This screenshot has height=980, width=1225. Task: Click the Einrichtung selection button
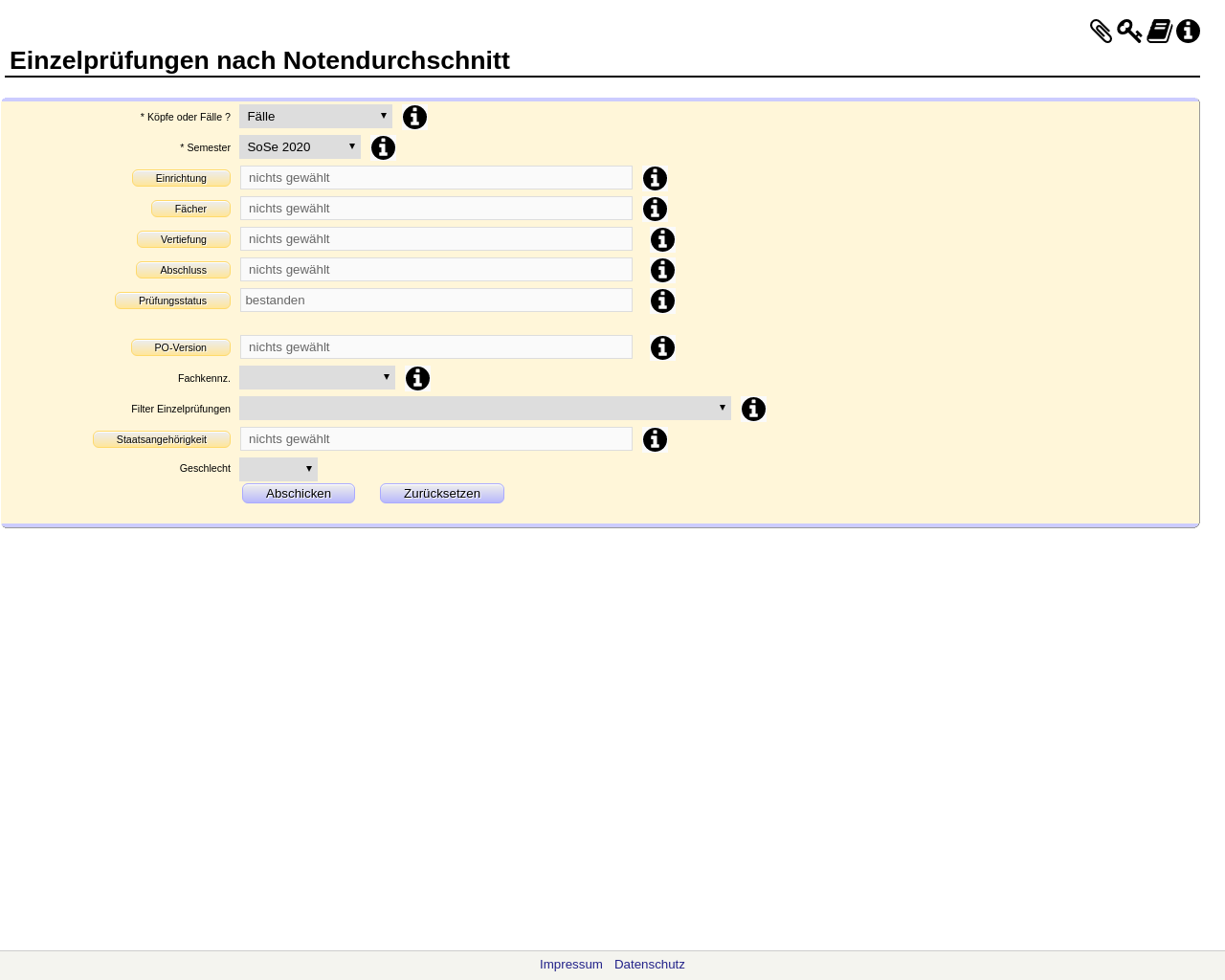coord(181,178)
